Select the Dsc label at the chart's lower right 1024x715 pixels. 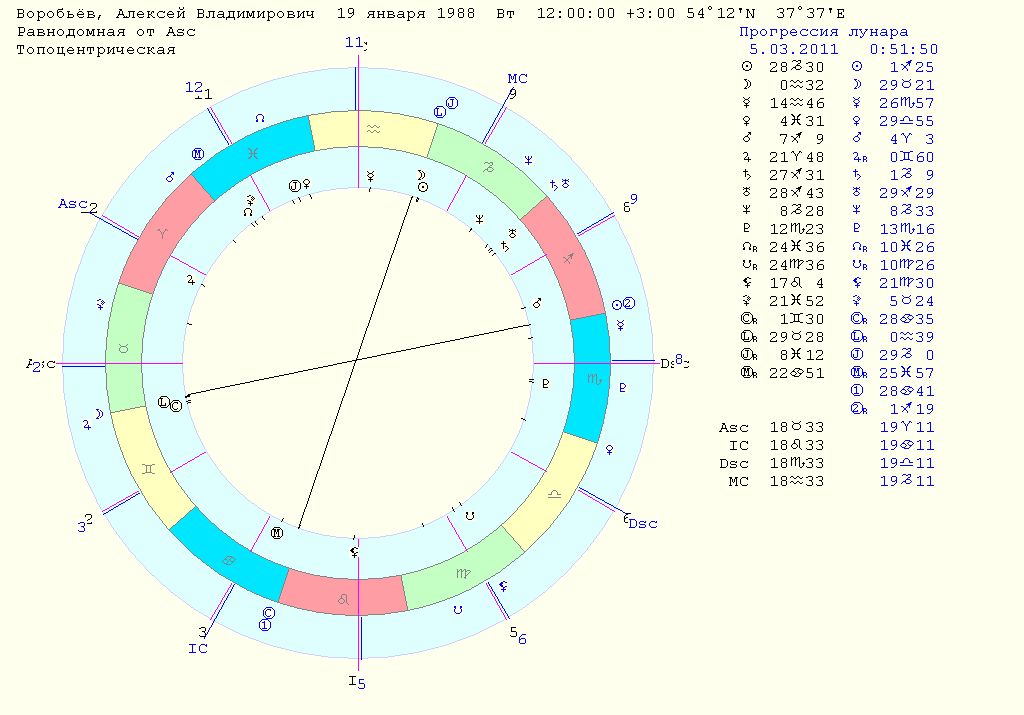tap(643, 524)
